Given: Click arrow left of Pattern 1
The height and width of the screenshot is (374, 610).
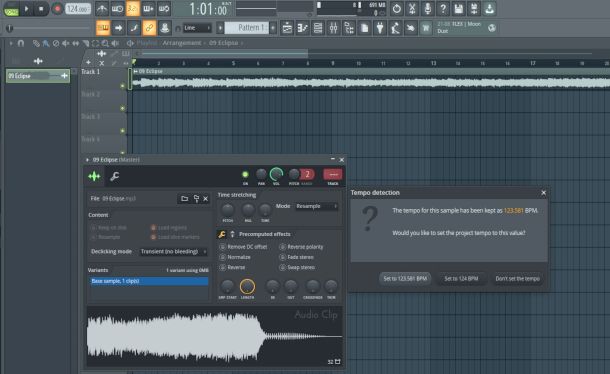Looking at the screenshot, I should (220, 28).
